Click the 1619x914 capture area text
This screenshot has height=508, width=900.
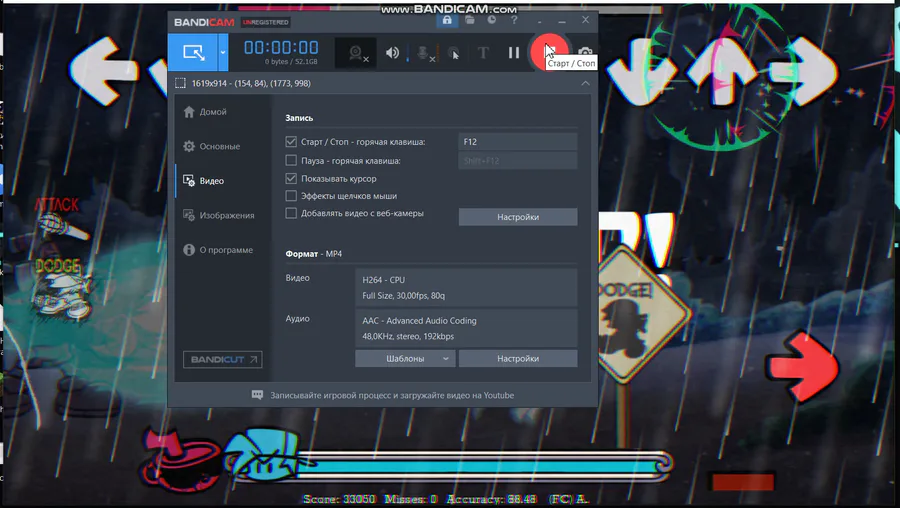click(251, 83)
